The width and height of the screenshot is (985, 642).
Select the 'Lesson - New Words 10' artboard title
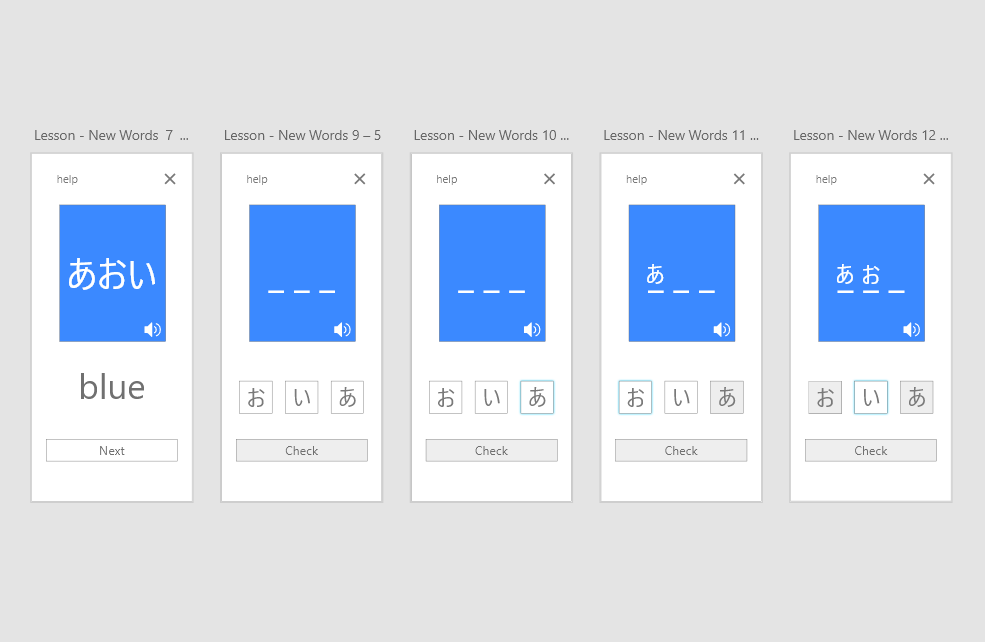pyautogui.click(x=491, y=135)
